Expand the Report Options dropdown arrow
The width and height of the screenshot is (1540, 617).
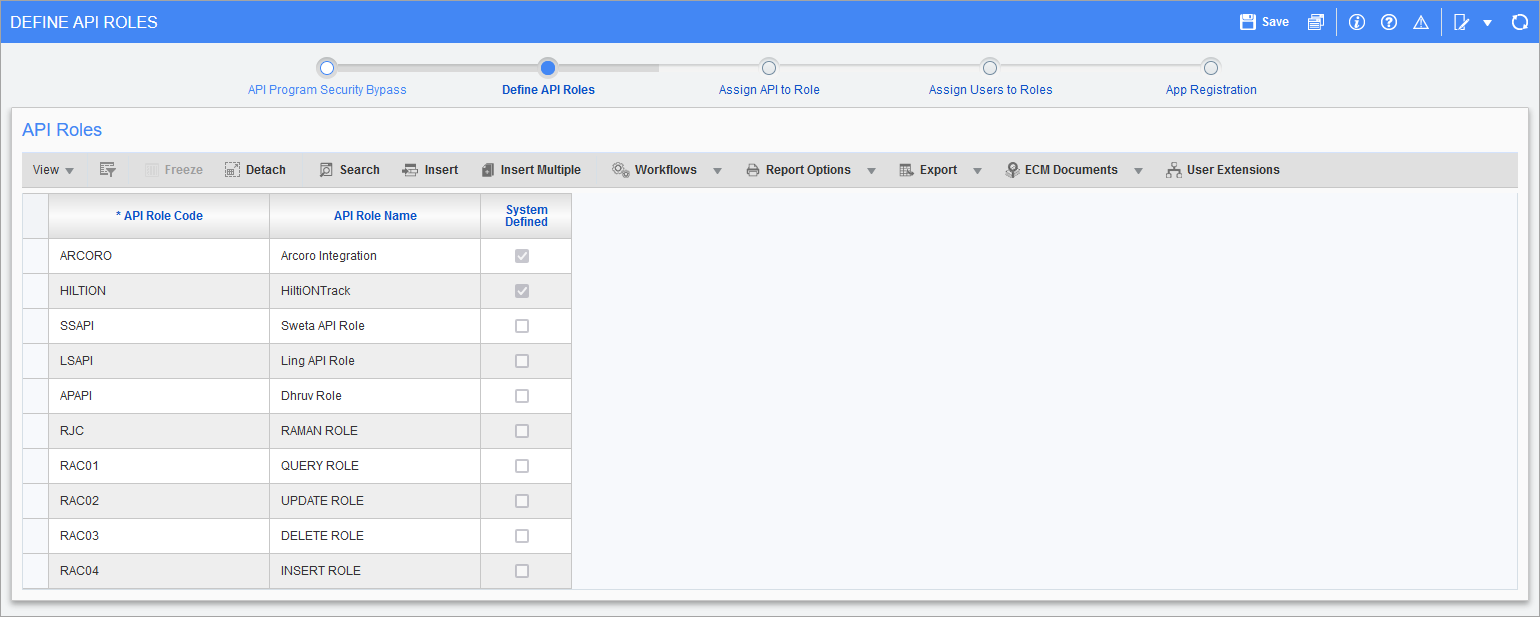click(x=872, y=171)
